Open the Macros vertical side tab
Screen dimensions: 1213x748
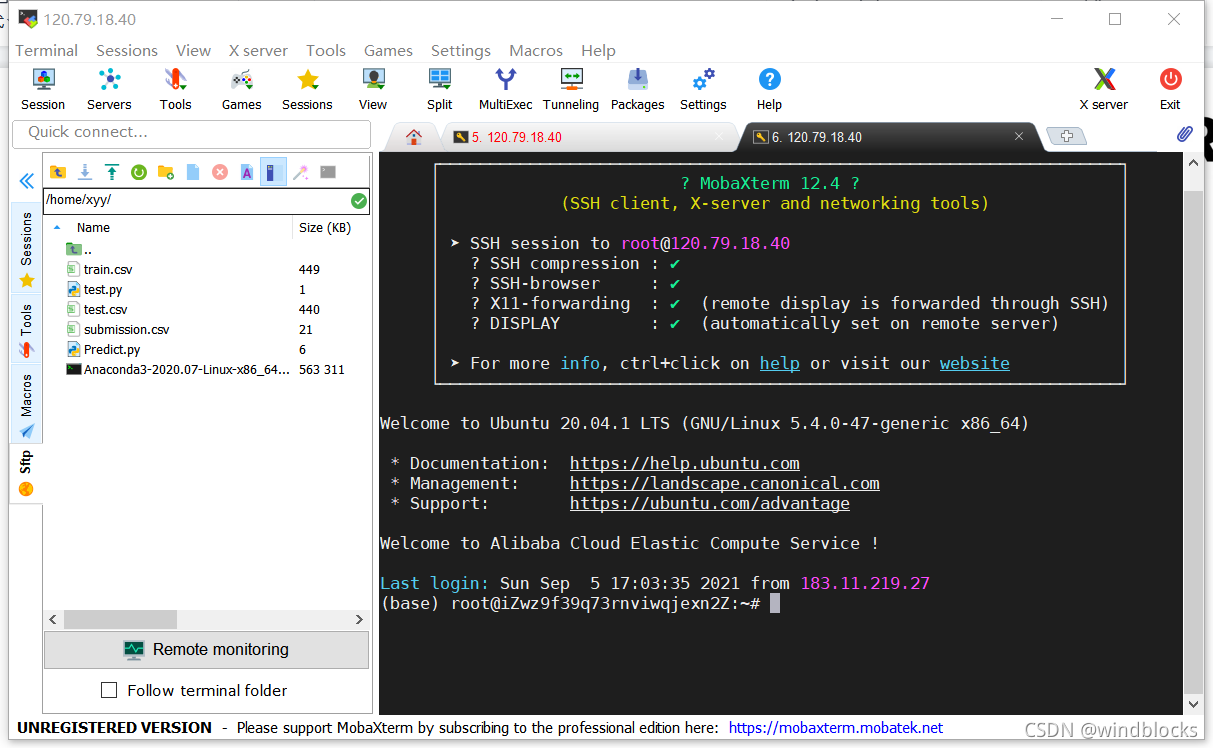coord(27,404)
